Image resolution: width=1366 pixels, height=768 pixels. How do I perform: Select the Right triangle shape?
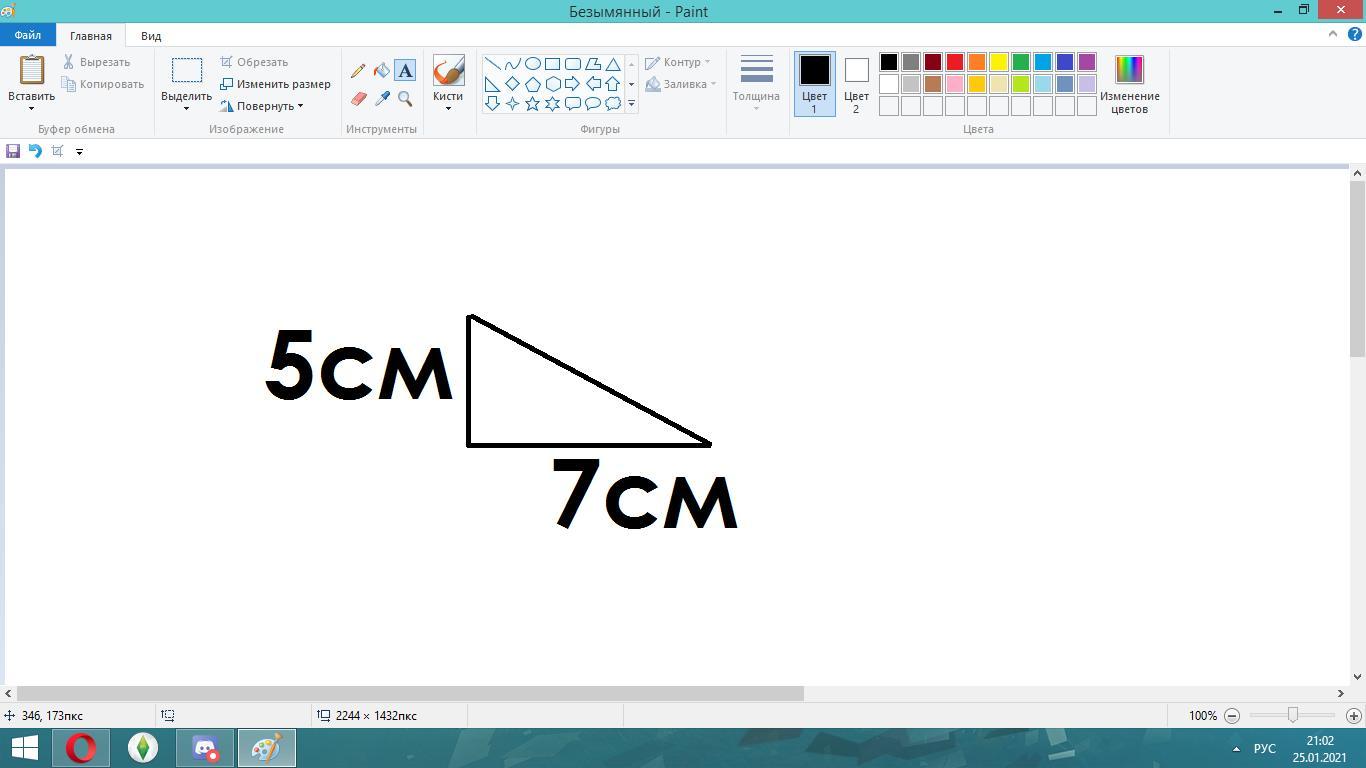[x=492, y=84]
